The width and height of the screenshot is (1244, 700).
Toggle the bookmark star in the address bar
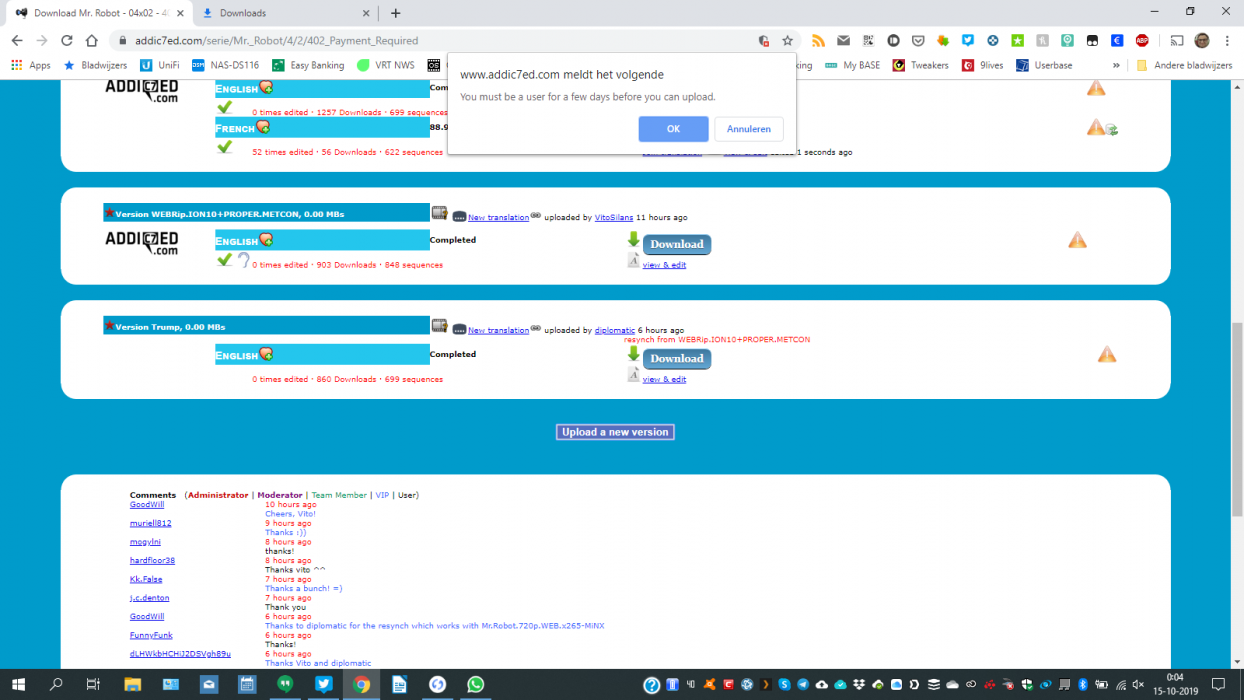click(x=789, y=41)
